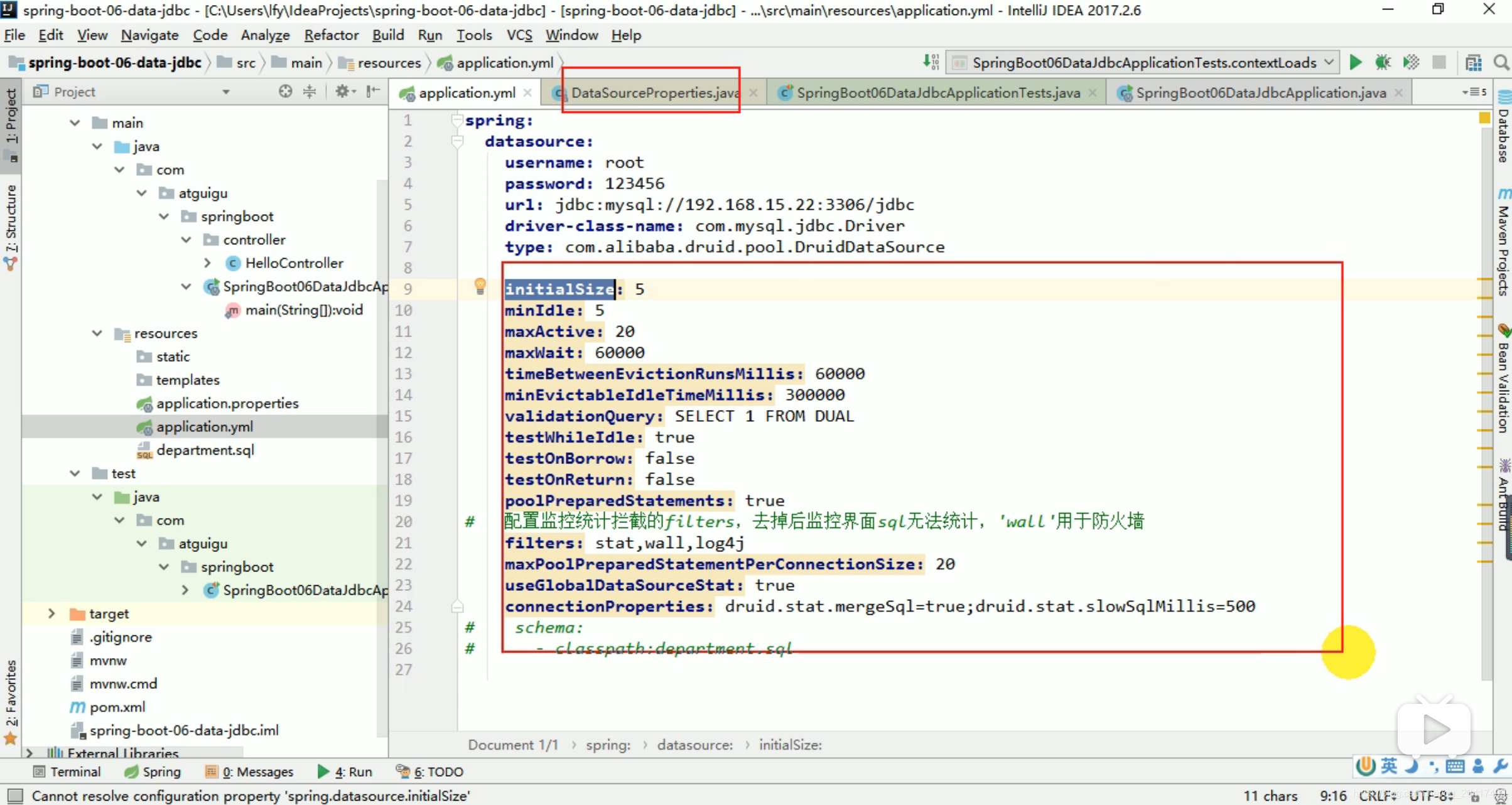Switch to the DataSourceProperties.java tab
Image resolution: width=1512 pixels, height=805 pixels.
653,92
